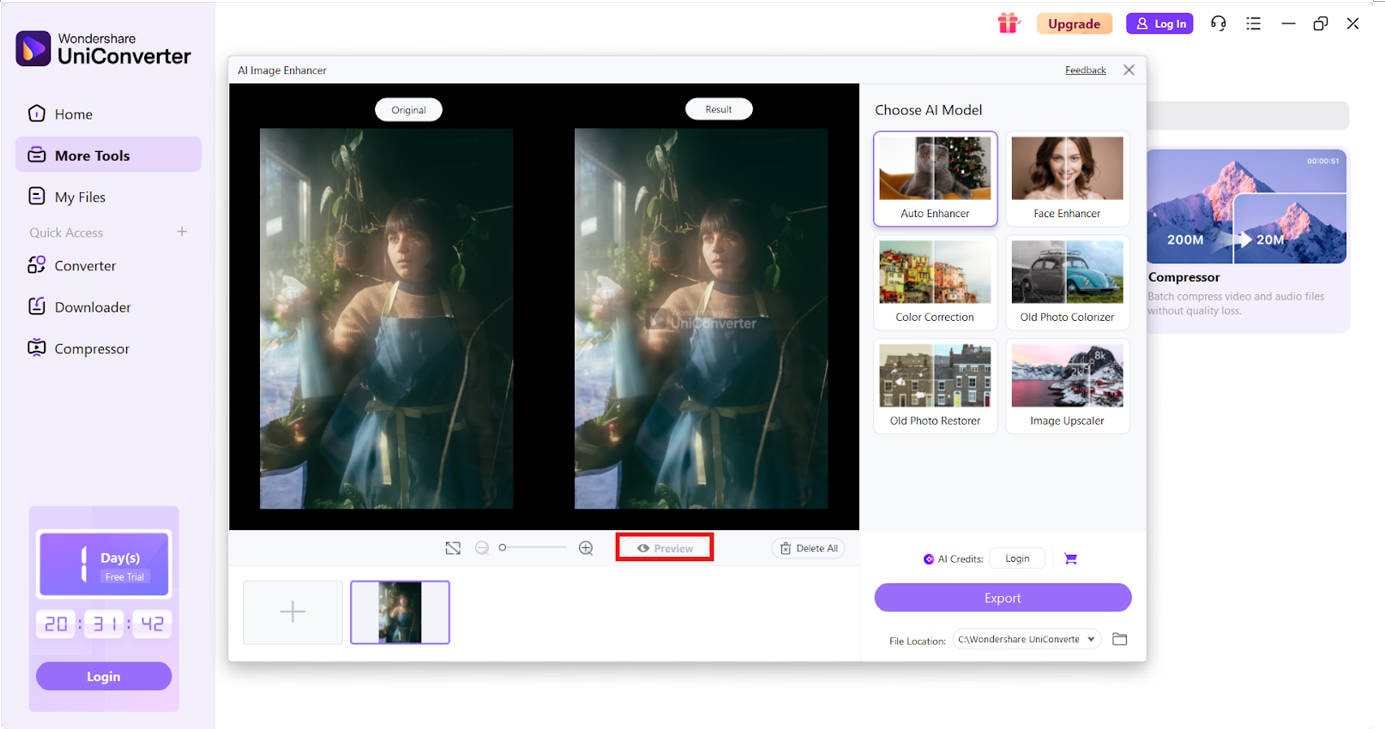
Task: Go to Home in sidebar
Action: tap(108, 114)
